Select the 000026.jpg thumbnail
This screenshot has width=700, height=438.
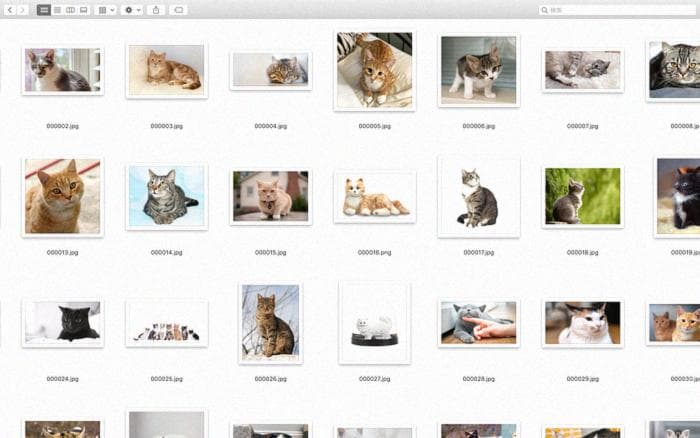(271, 322)
